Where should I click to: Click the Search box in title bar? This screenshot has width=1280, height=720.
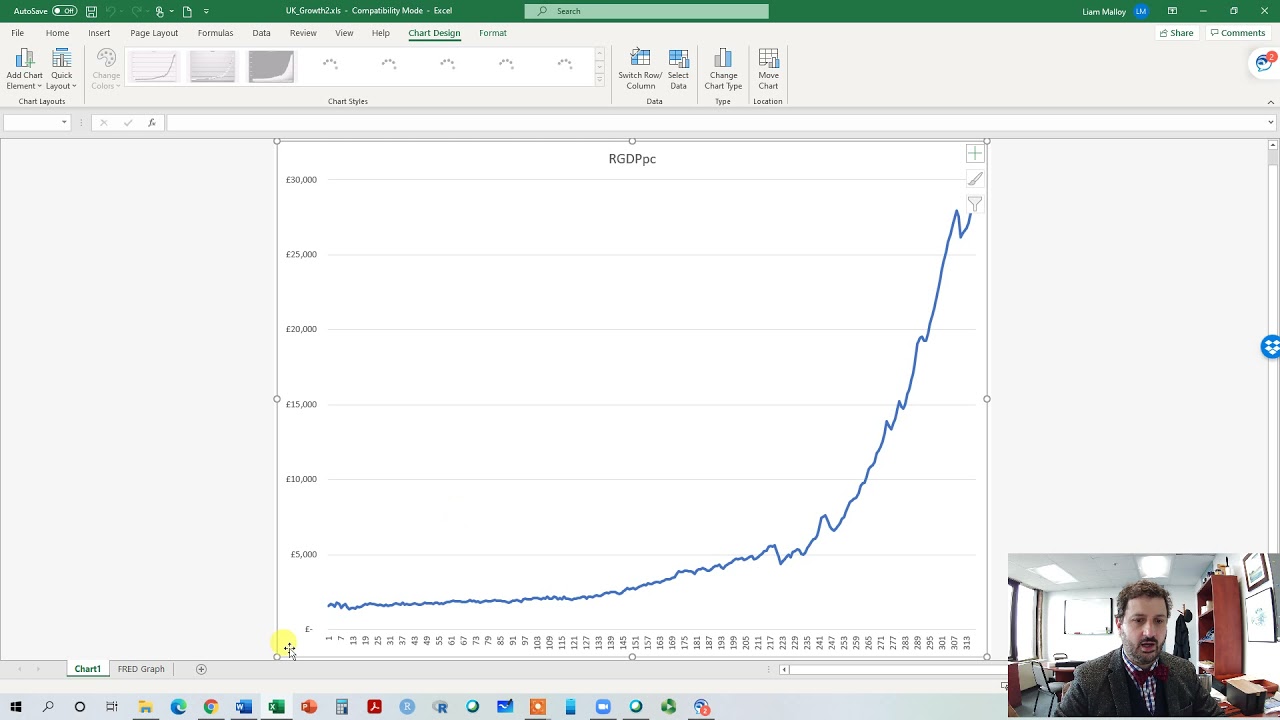[x=647, y=11]
